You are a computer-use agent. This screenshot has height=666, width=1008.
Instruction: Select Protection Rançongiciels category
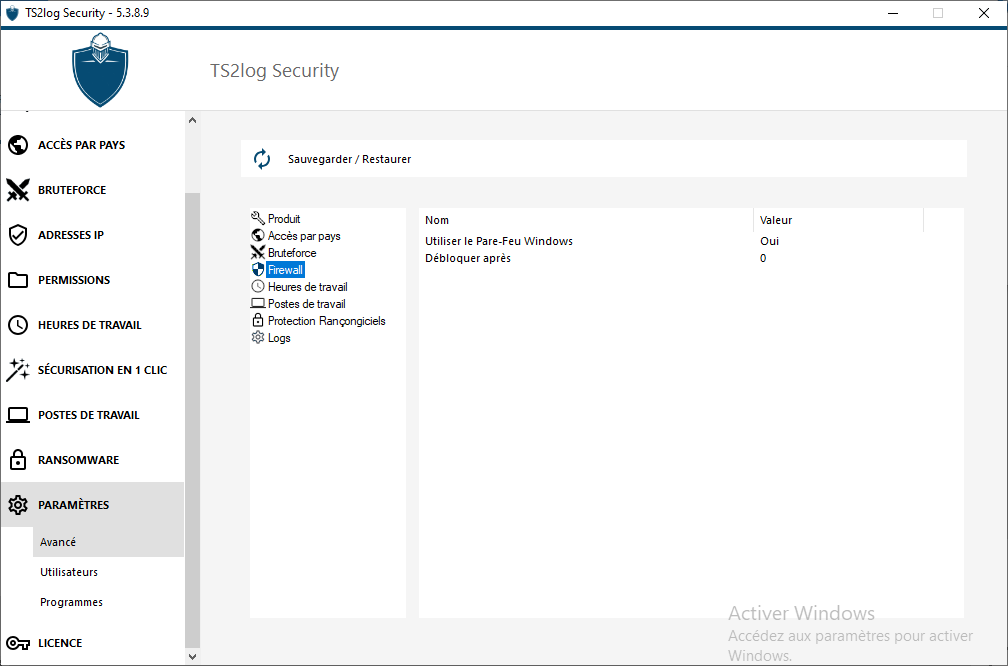coord(327,321)
